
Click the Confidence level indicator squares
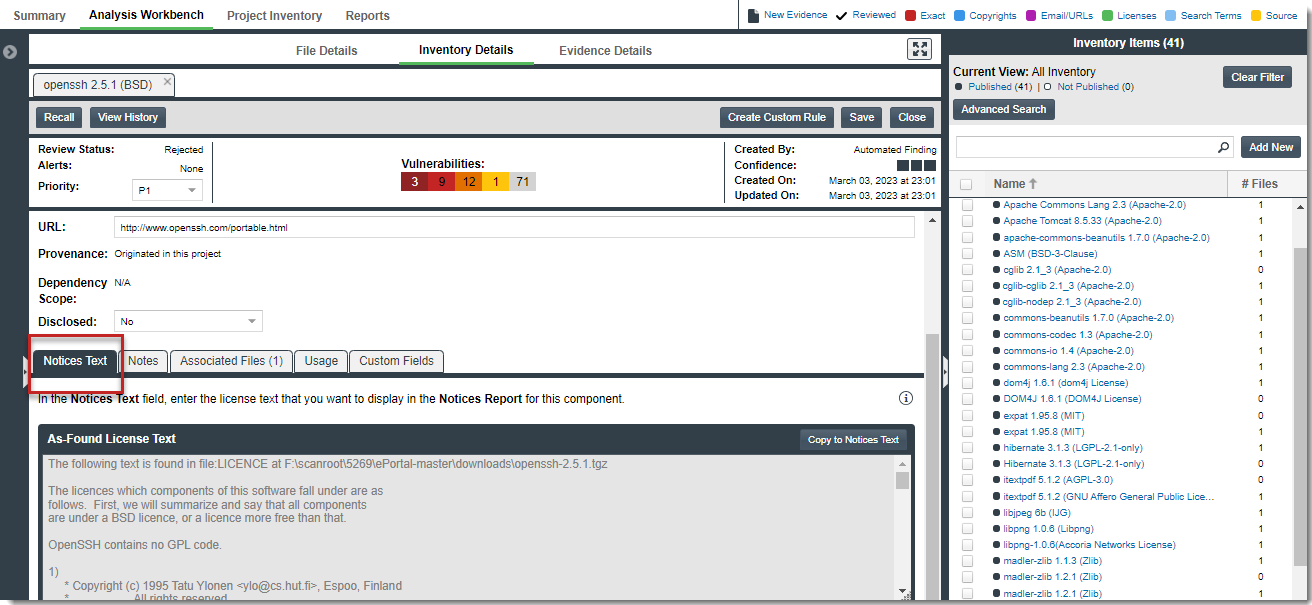(916, 165)
